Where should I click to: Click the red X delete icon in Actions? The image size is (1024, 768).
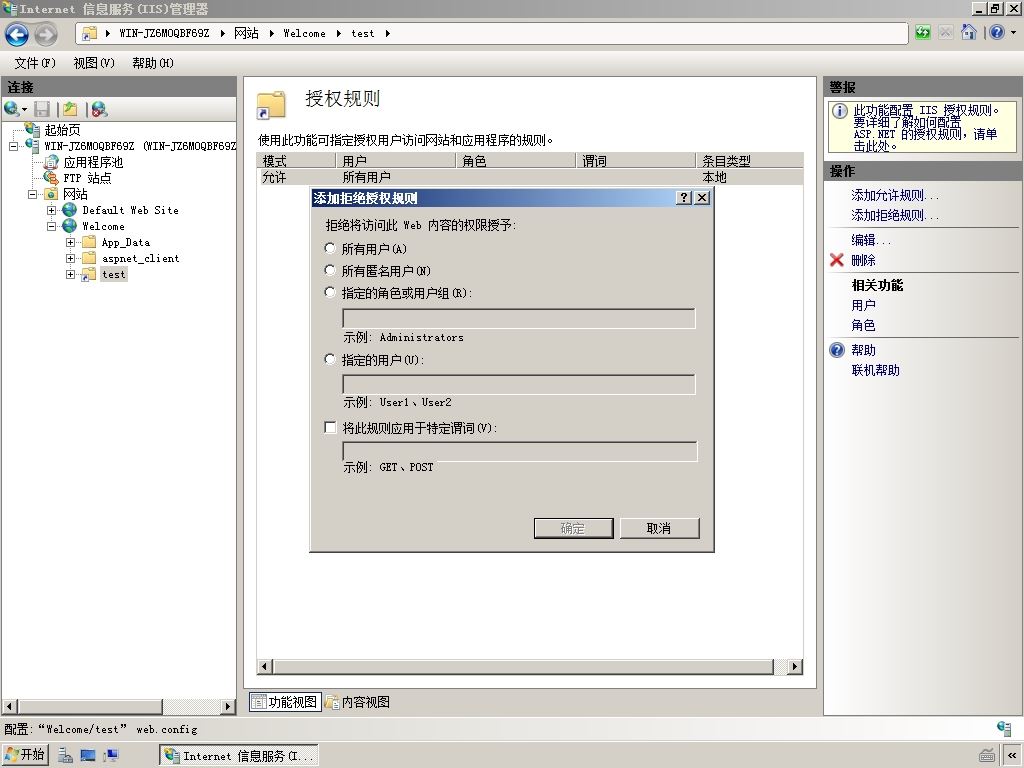coord(837,260)
